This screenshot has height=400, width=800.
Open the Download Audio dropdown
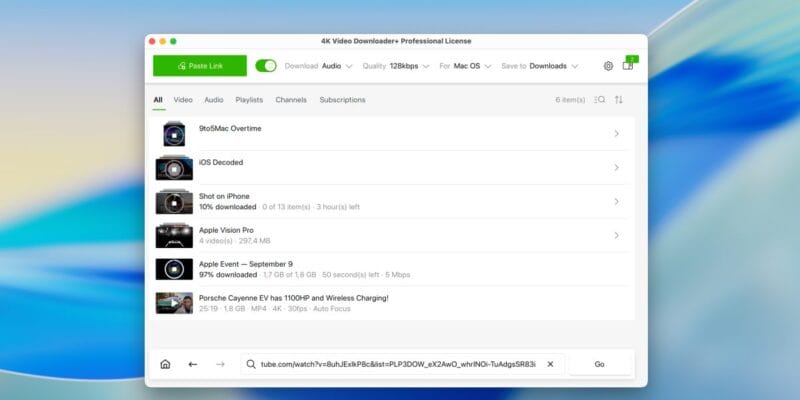pos(318,66)
